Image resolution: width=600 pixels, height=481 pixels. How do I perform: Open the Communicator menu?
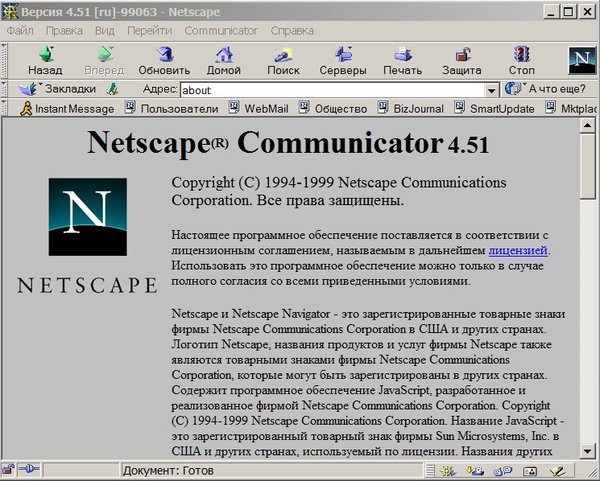[x=221, y=31]
